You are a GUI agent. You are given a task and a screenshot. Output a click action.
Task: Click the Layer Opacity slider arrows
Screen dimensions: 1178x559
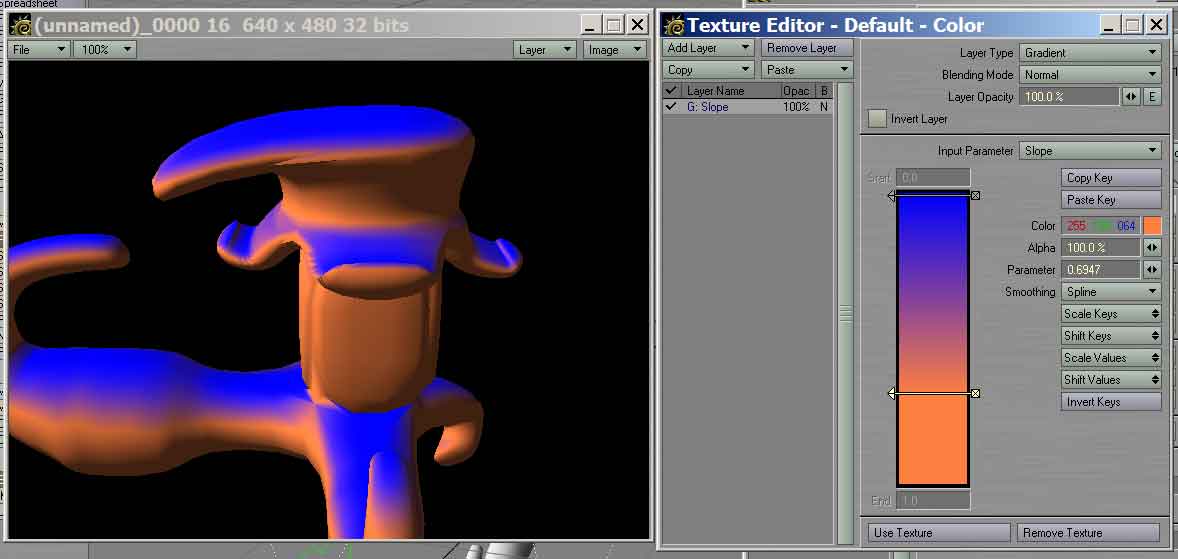[x=1131, y=97]
